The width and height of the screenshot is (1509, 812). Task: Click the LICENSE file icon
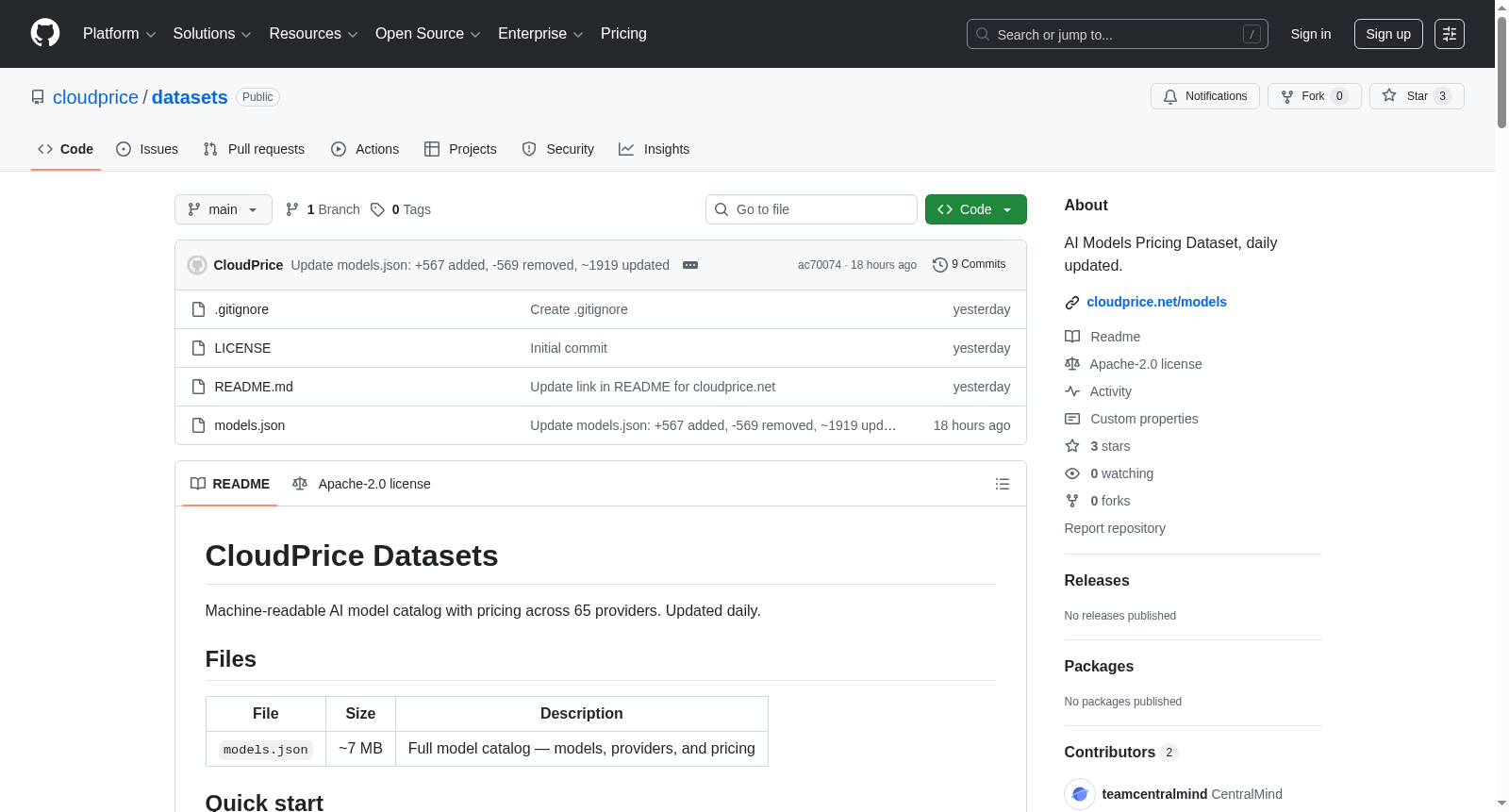click(198, 348)
